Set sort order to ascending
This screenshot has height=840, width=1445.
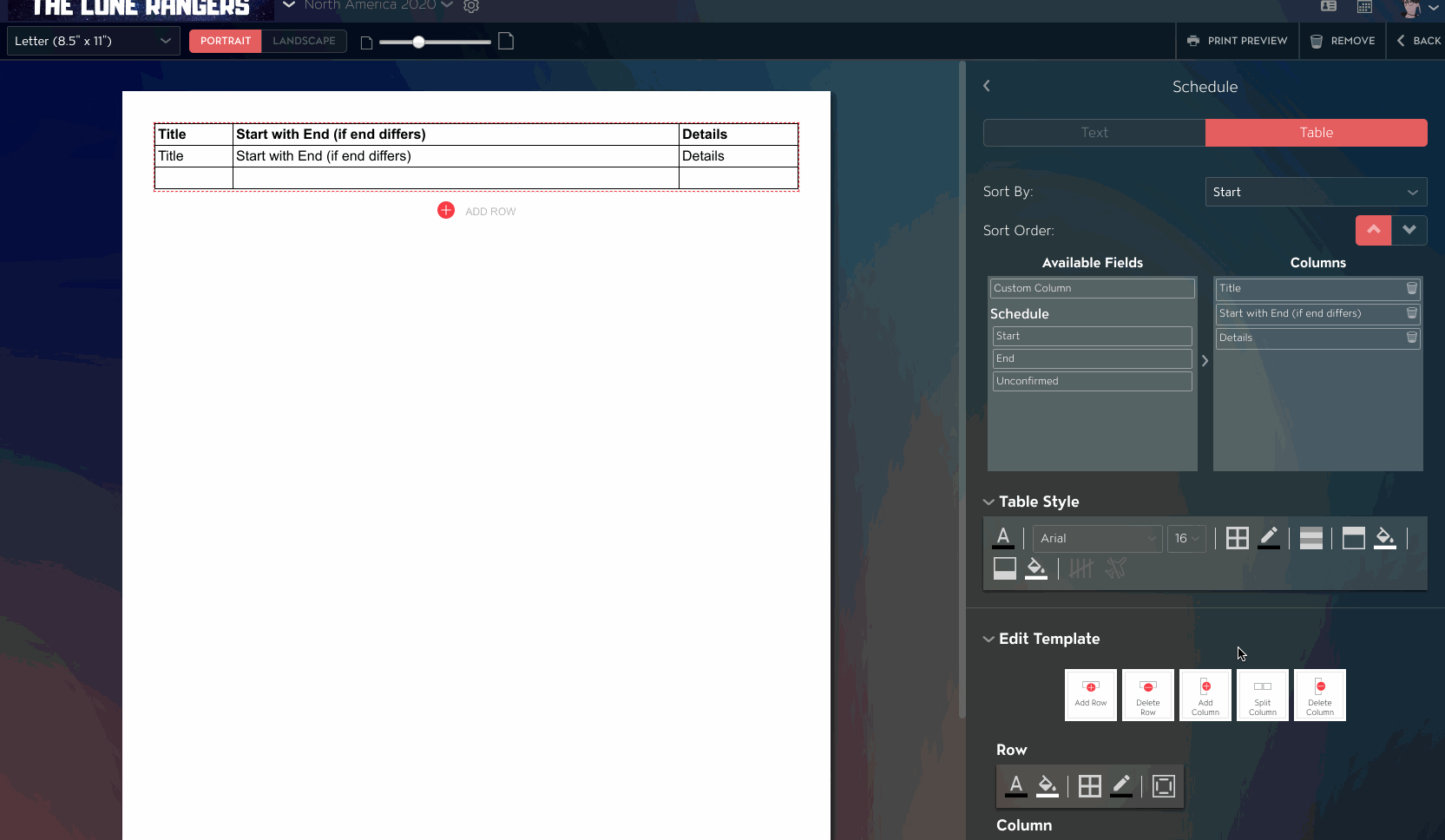(1374, 230)
